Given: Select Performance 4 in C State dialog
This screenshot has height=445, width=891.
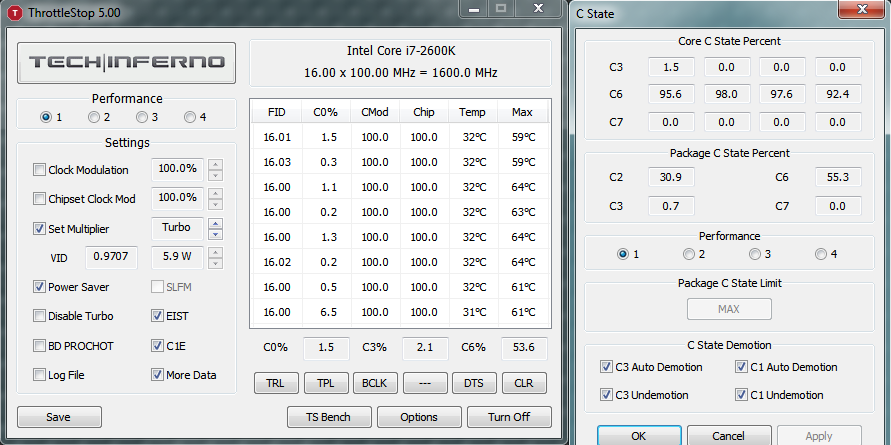Looking at the screenshot, I should pos(821,254).
